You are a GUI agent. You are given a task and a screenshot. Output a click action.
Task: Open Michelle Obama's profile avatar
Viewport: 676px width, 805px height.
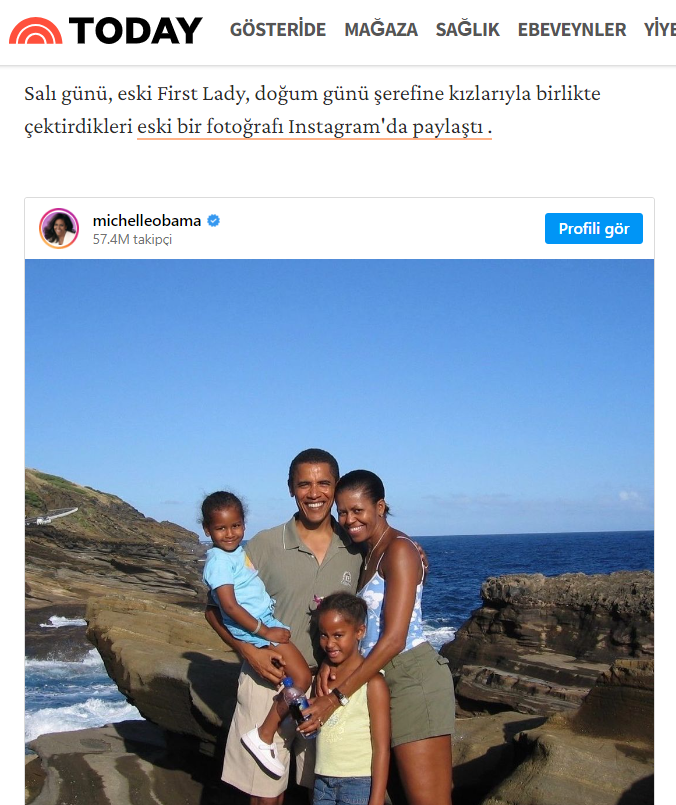tap(59, 228)
